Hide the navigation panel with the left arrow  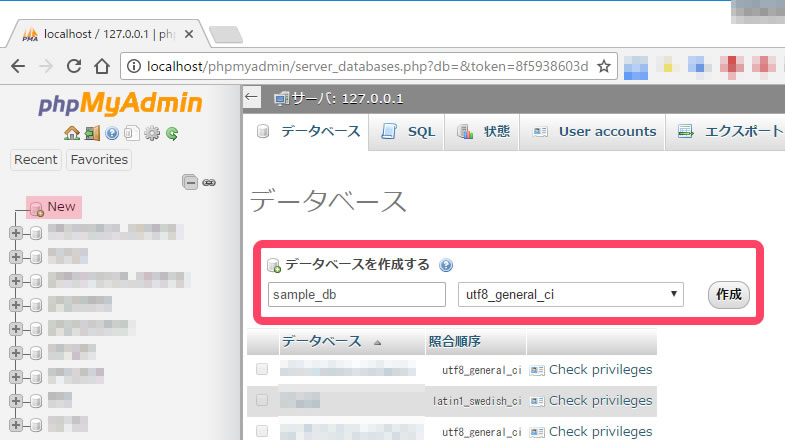pyautogui.click(x=252, y=97)
